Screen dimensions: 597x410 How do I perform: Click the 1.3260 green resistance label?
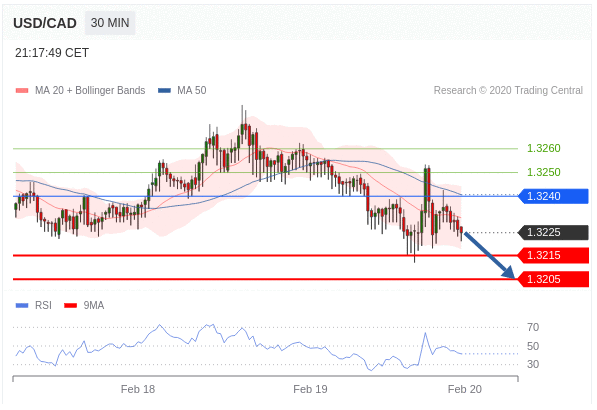click(x=544, y=148)
